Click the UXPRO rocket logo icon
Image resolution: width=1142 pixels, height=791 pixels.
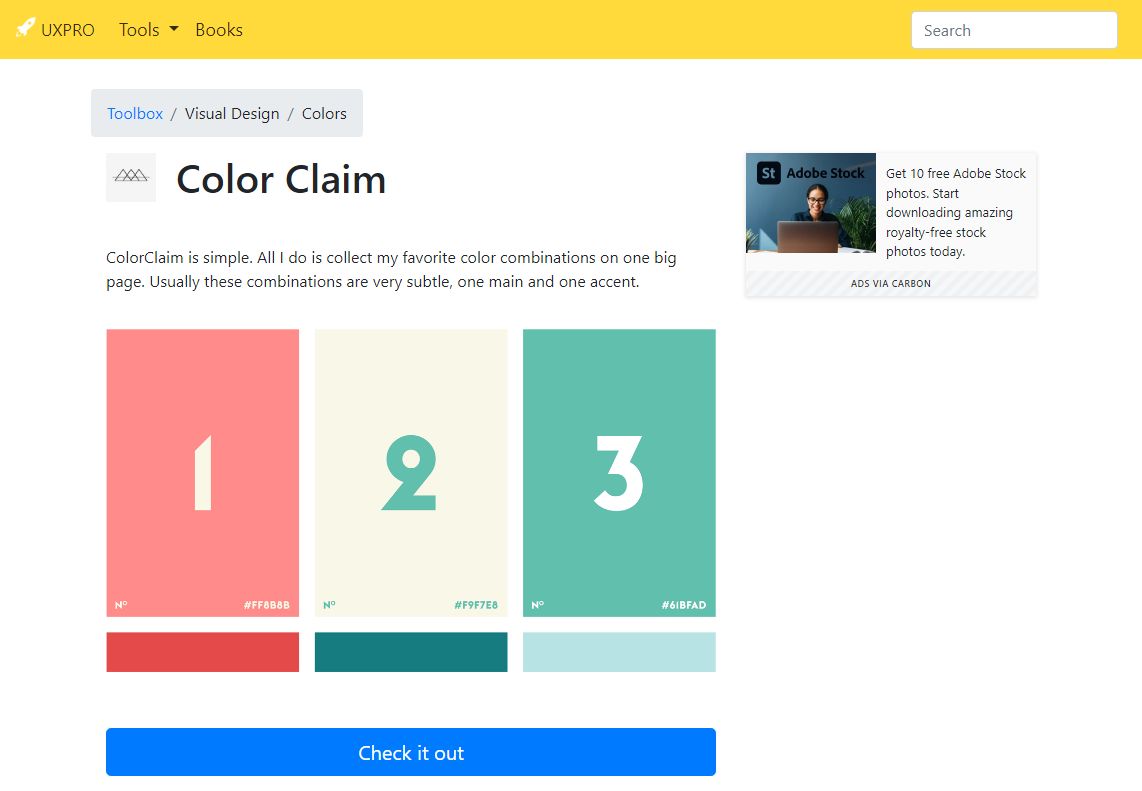coord(25,28)
